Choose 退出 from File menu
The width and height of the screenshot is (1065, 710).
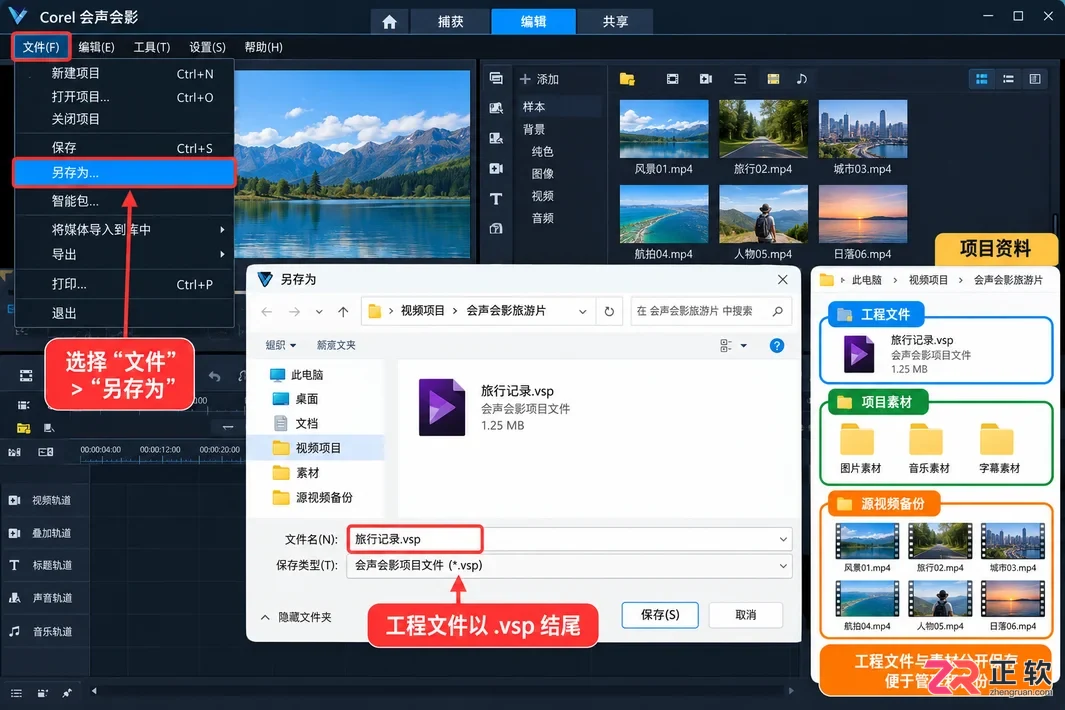click(124, 313)
